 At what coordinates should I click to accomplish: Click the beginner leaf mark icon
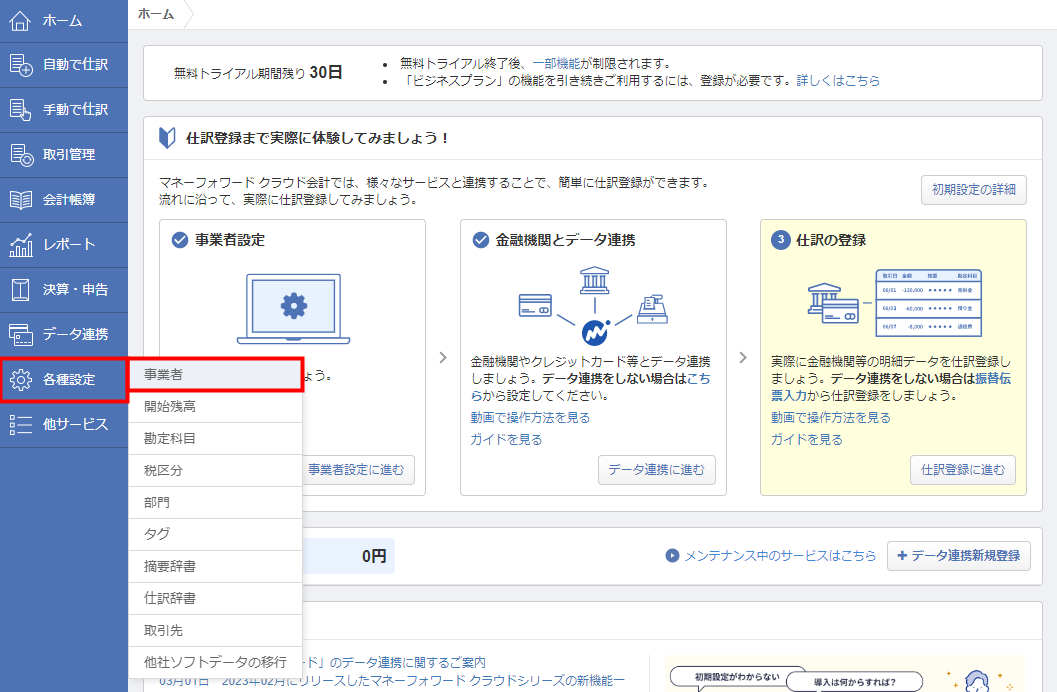click(167, 137)
